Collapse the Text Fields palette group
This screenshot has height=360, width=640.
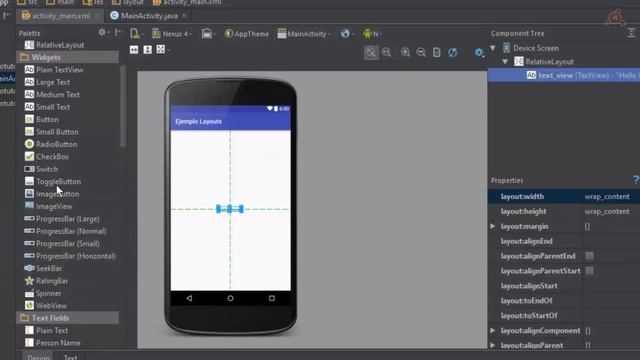(x=67, y=318)
